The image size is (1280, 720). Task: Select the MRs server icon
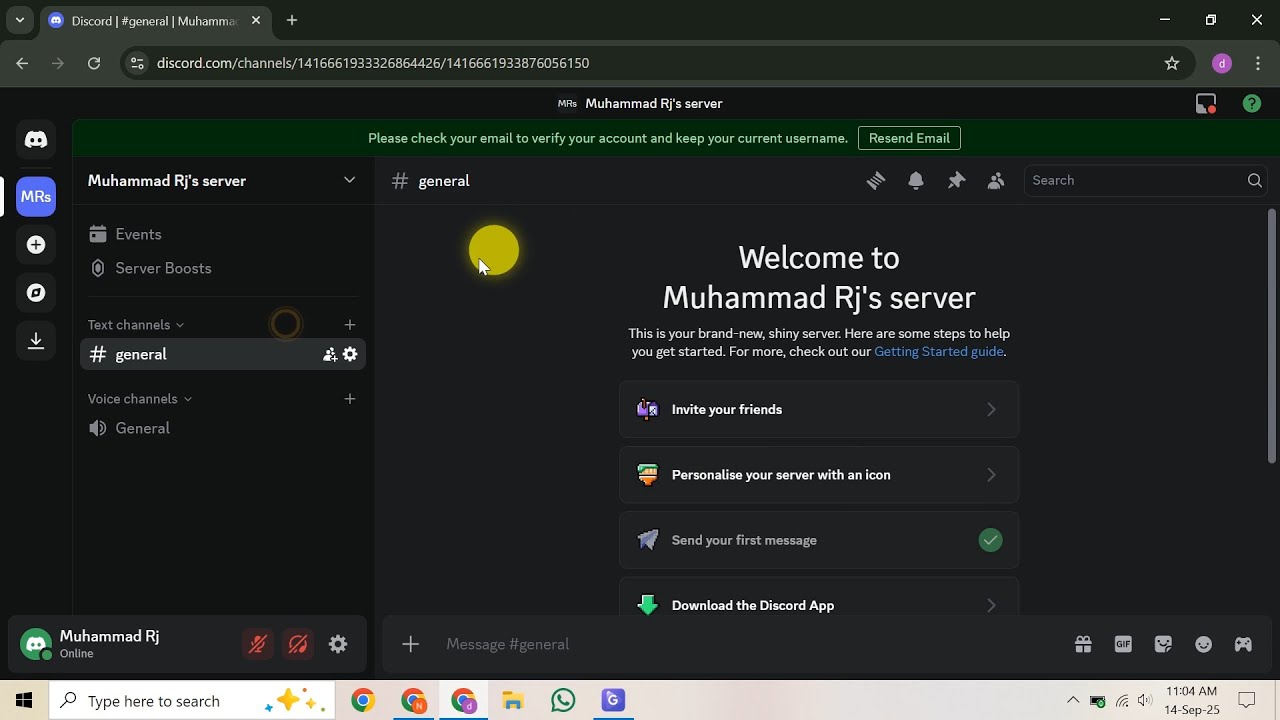(36, 196)
